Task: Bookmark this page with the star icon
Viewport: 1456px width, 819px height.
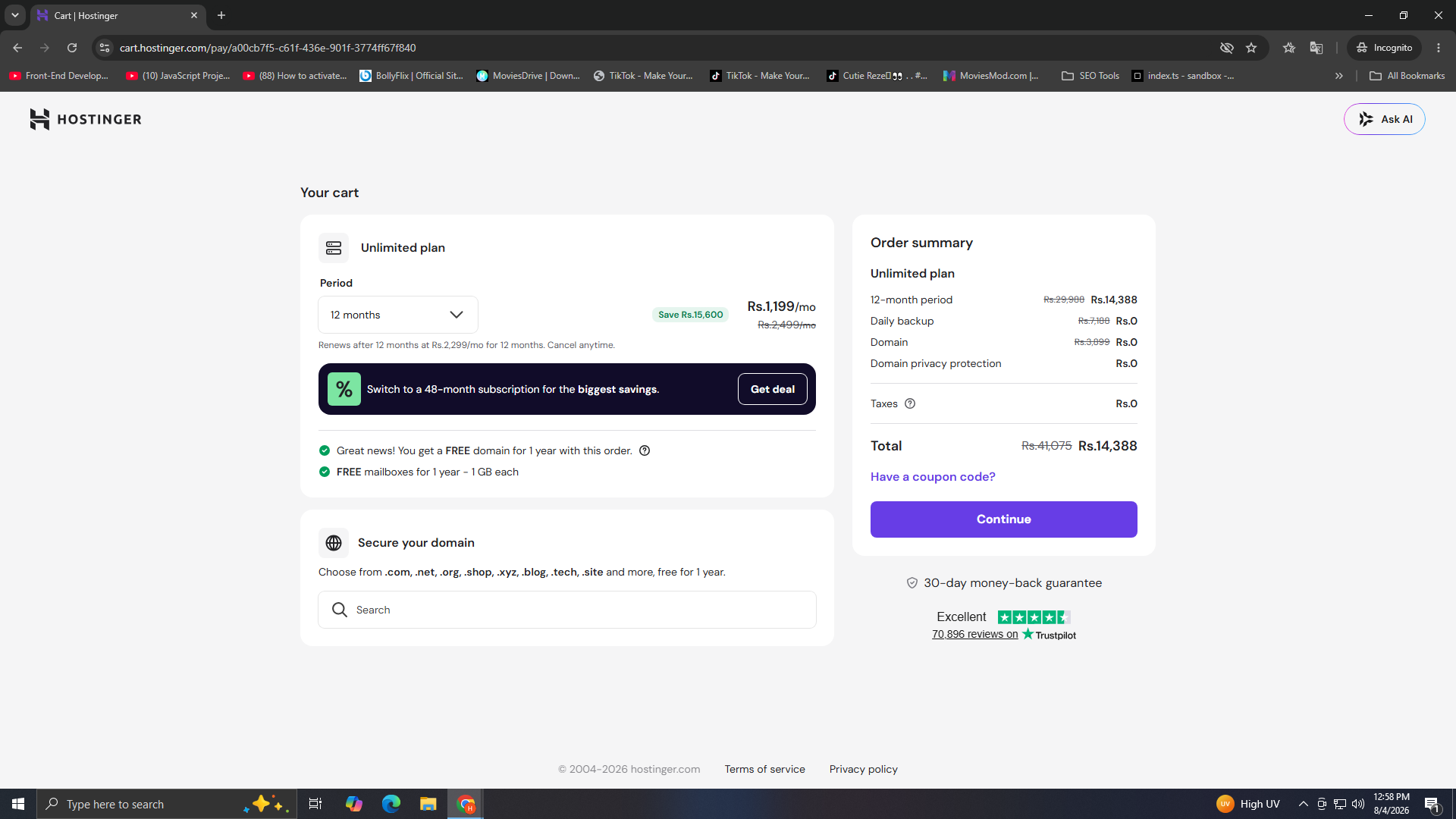Action: click(1251, 48)
